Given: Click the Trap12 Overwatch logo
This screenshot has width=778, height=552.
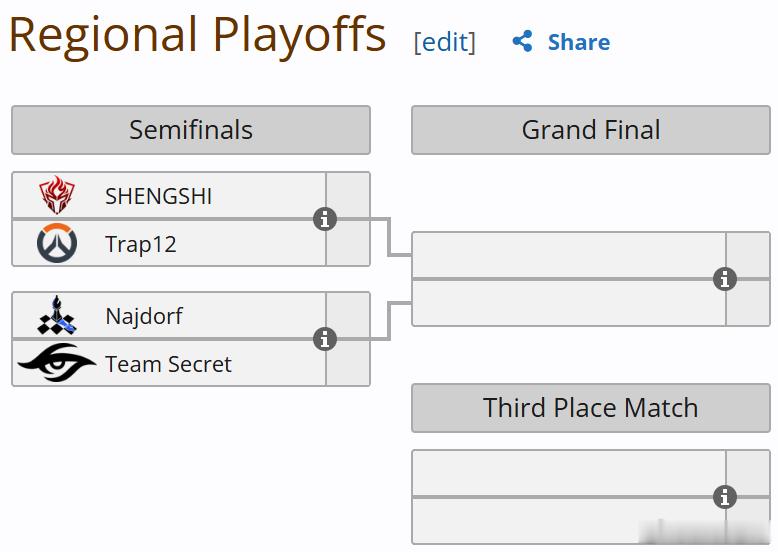Looking at the screenshot, I should point(57,243).
